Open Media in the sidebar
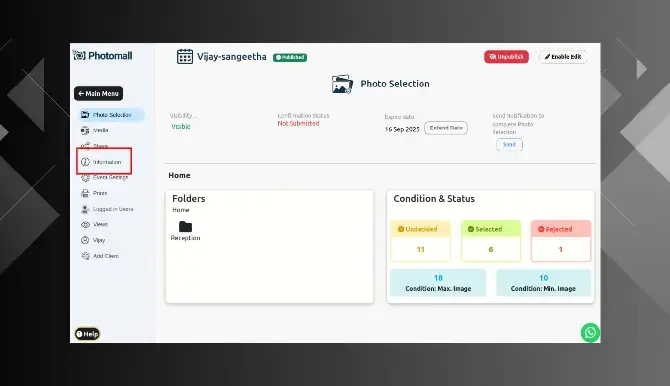Screen dimensions: 670x386 click(95, 130)
